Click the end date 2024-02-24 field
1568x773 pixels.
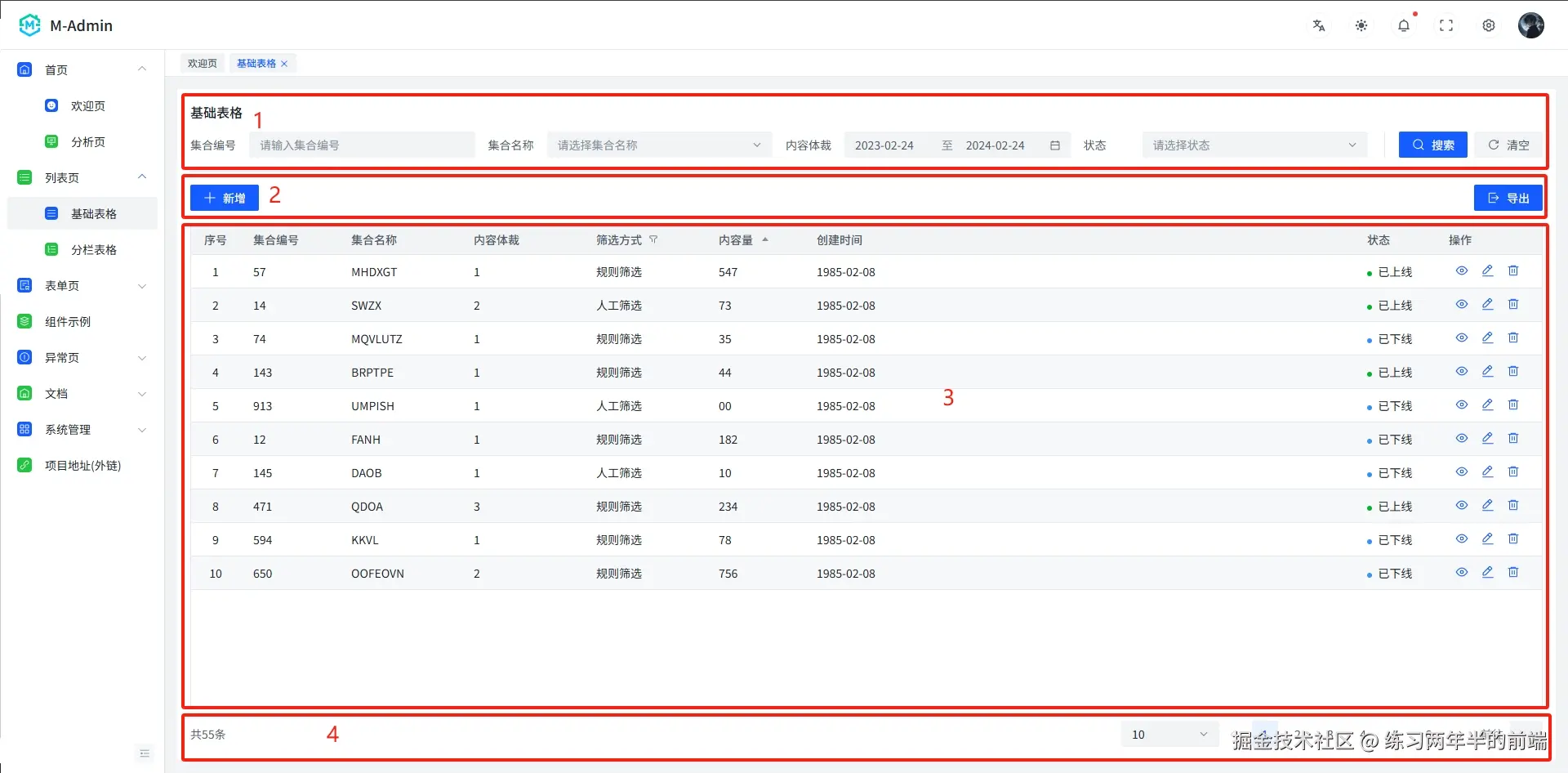pyautogui.click(x=996, y=145)
